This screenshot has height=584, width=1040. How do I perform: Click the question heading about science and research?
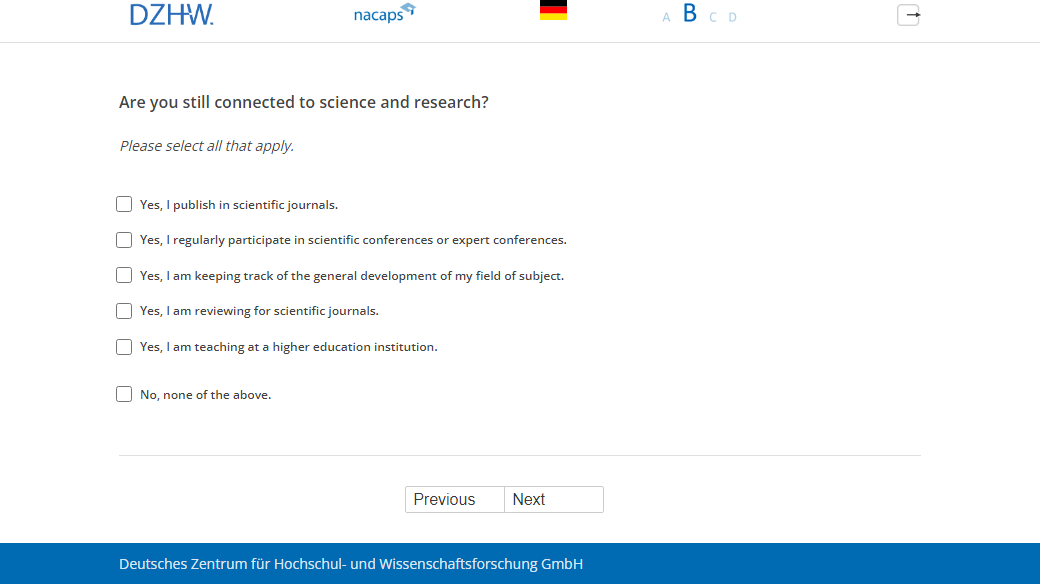pos(303,102)
